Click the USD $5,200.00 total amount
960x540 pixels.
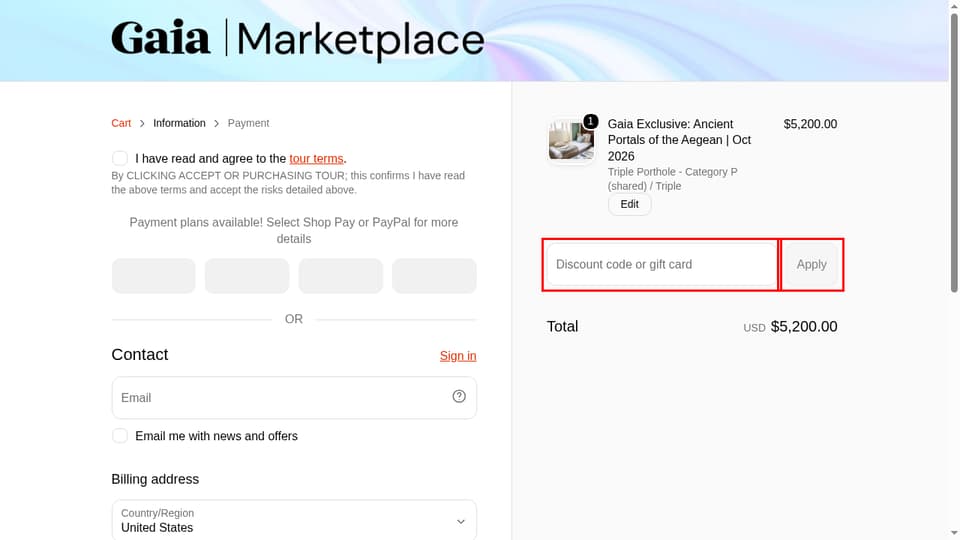click(x=790, y=327)
